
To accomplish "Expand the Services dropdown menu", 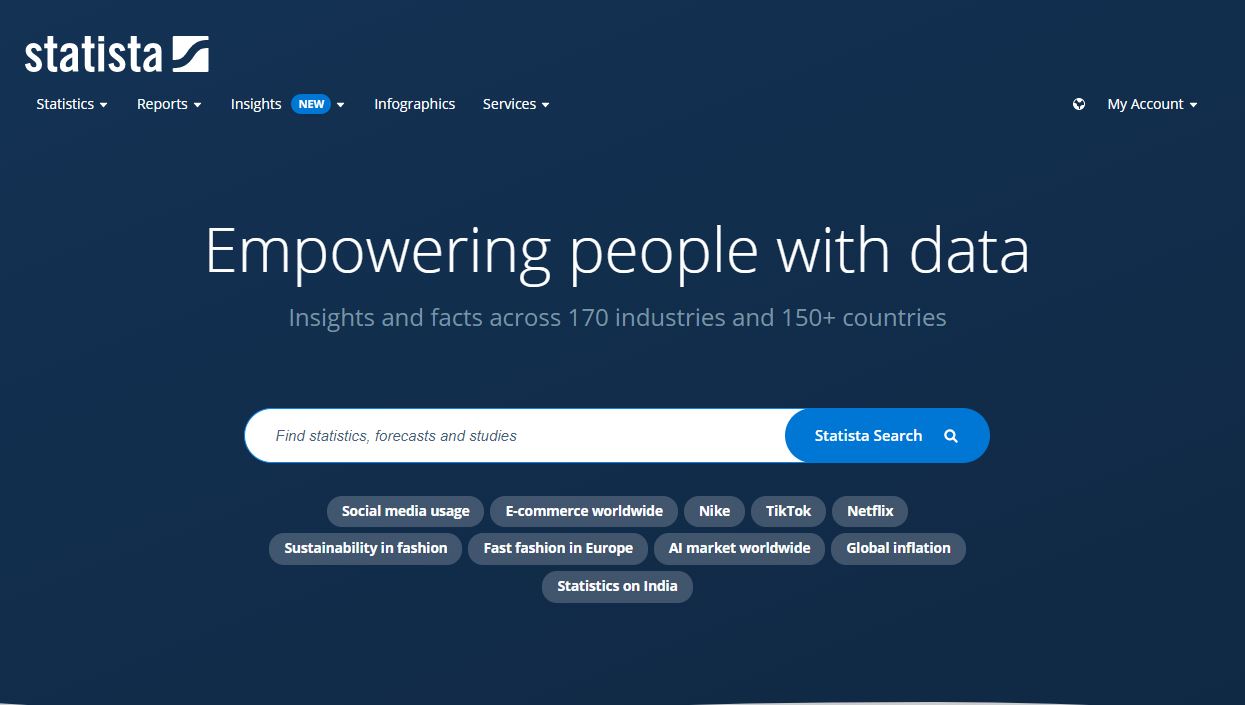I will click(x=516, y=104).
